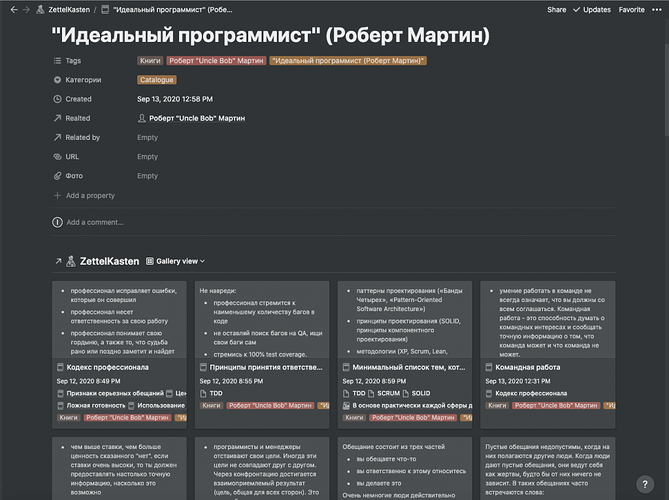Click the Created property clock icon
This screenshot has height=500, width=669.
click(x=57, y=99)
